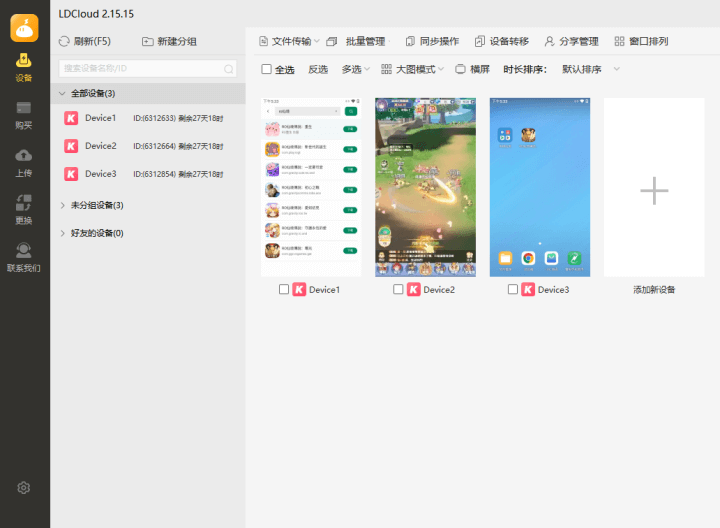Viewport: 720px width, 528px height.
Task: Click the 上传 (Upload) cloud icon
Action: click(24, 155)
